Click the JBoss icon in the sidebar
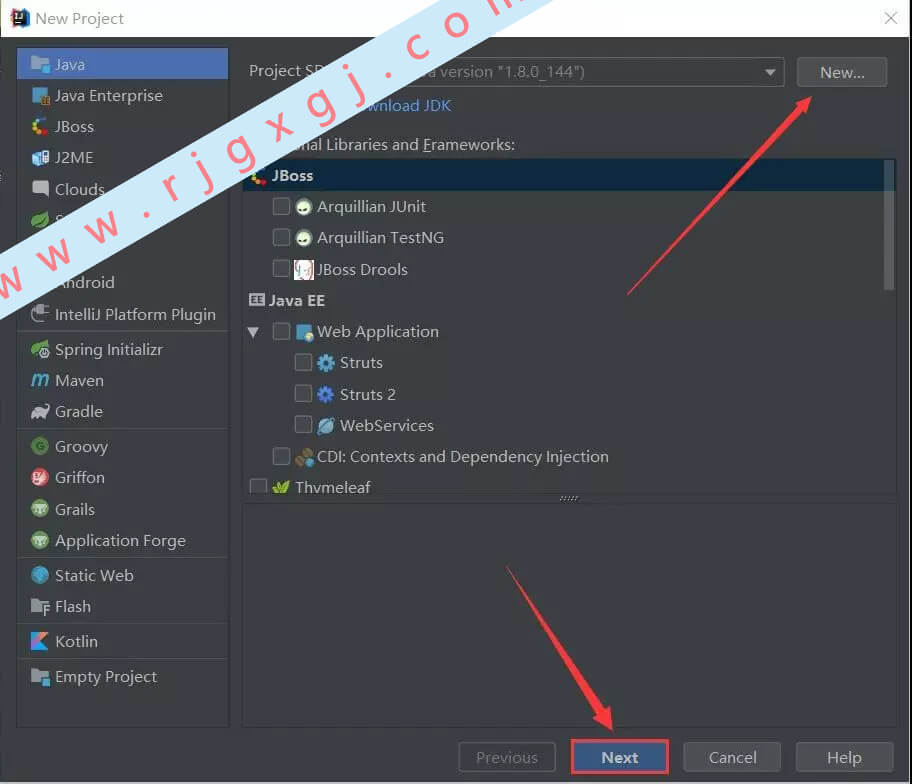Image resolution: width=912 pixels, height=784 pixels. coord(40,126)
